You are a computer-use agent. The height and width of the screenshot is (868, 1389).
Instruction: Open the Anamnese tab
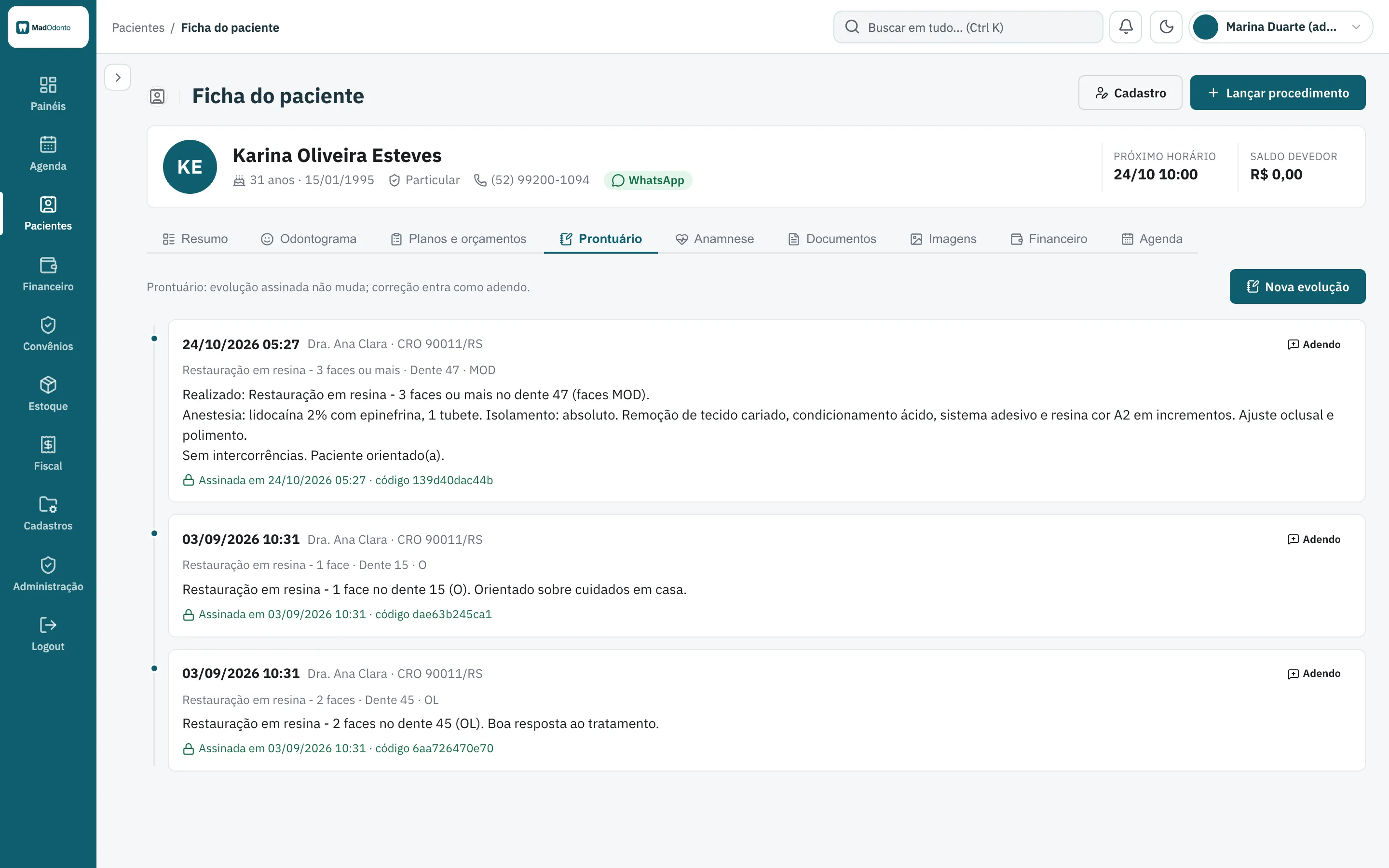pyautogui.click(x=715, y=239)
